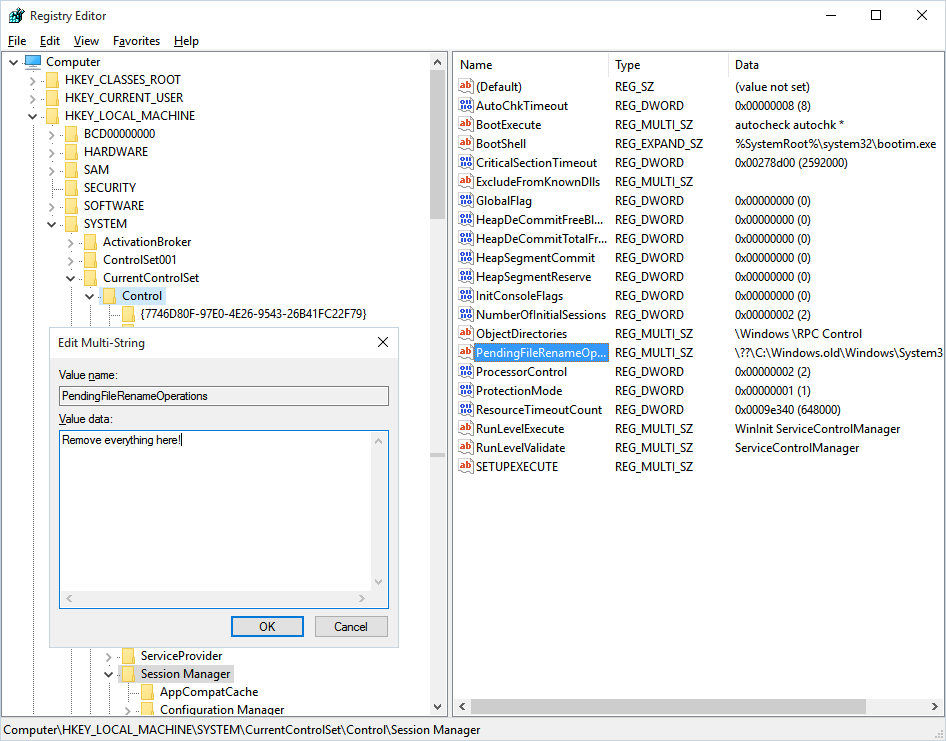Image resolution: width=946 pixels, height=741 pixels.
Task: Select the PendingFileRenameOperations value
Action: pos(541,352)
